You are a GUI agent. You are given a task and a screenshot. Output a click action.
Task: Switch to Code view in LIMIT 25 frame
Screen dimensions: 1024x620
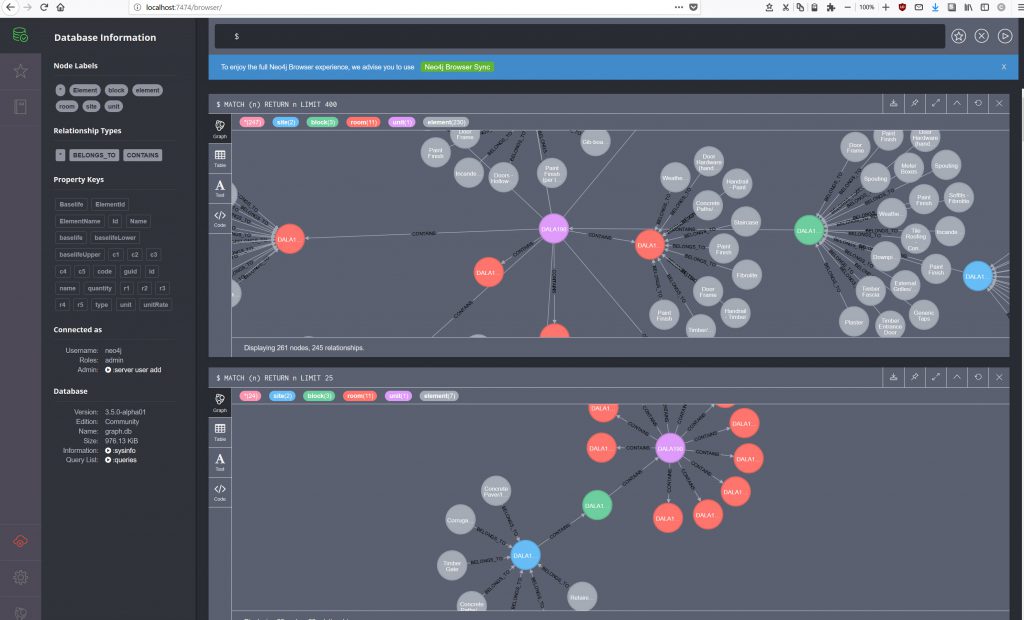(220, 492)
